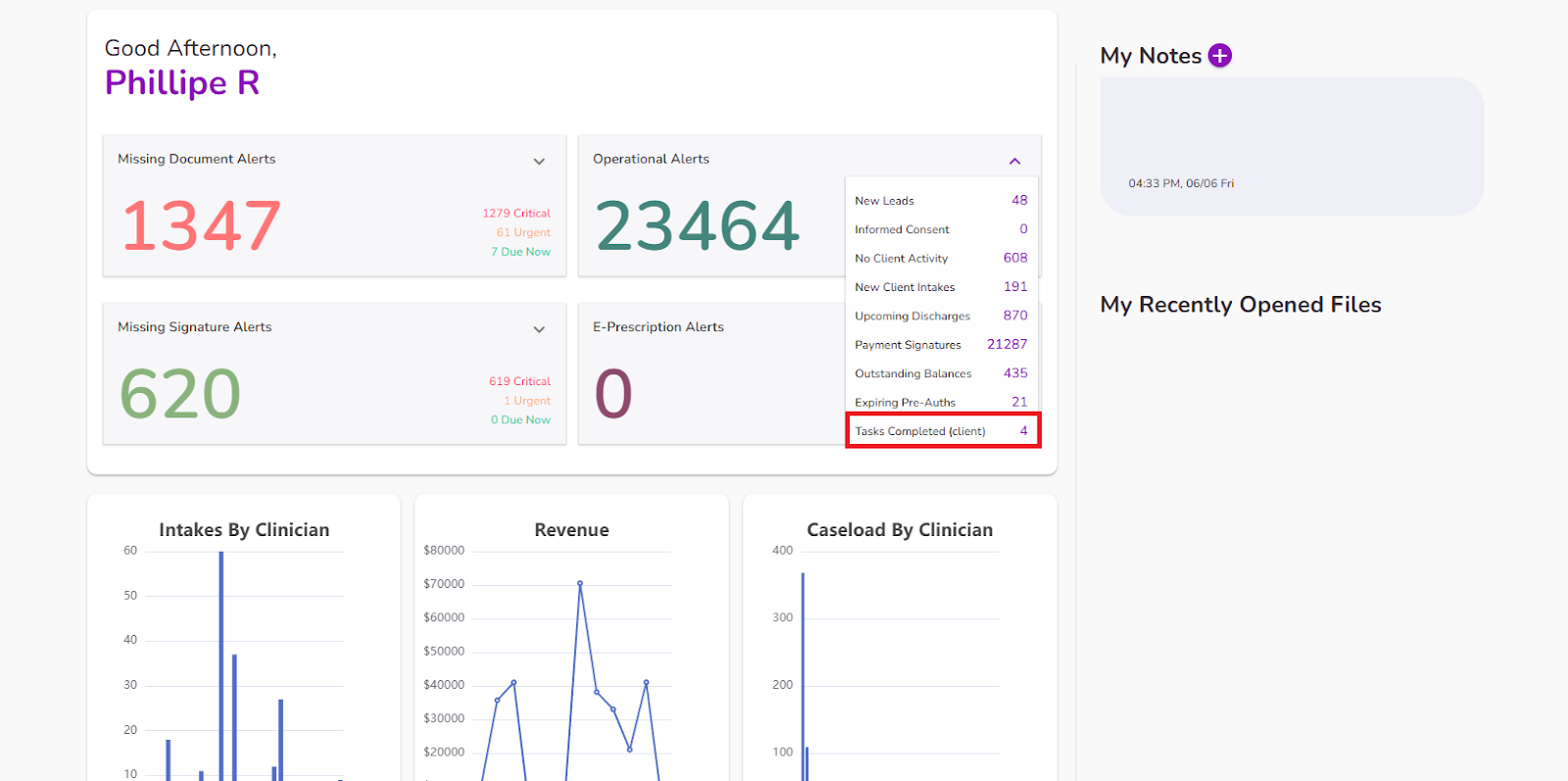Select 7 Due Now document alerts
Viewport: 1568px width, 781px height.
[520, 252]
